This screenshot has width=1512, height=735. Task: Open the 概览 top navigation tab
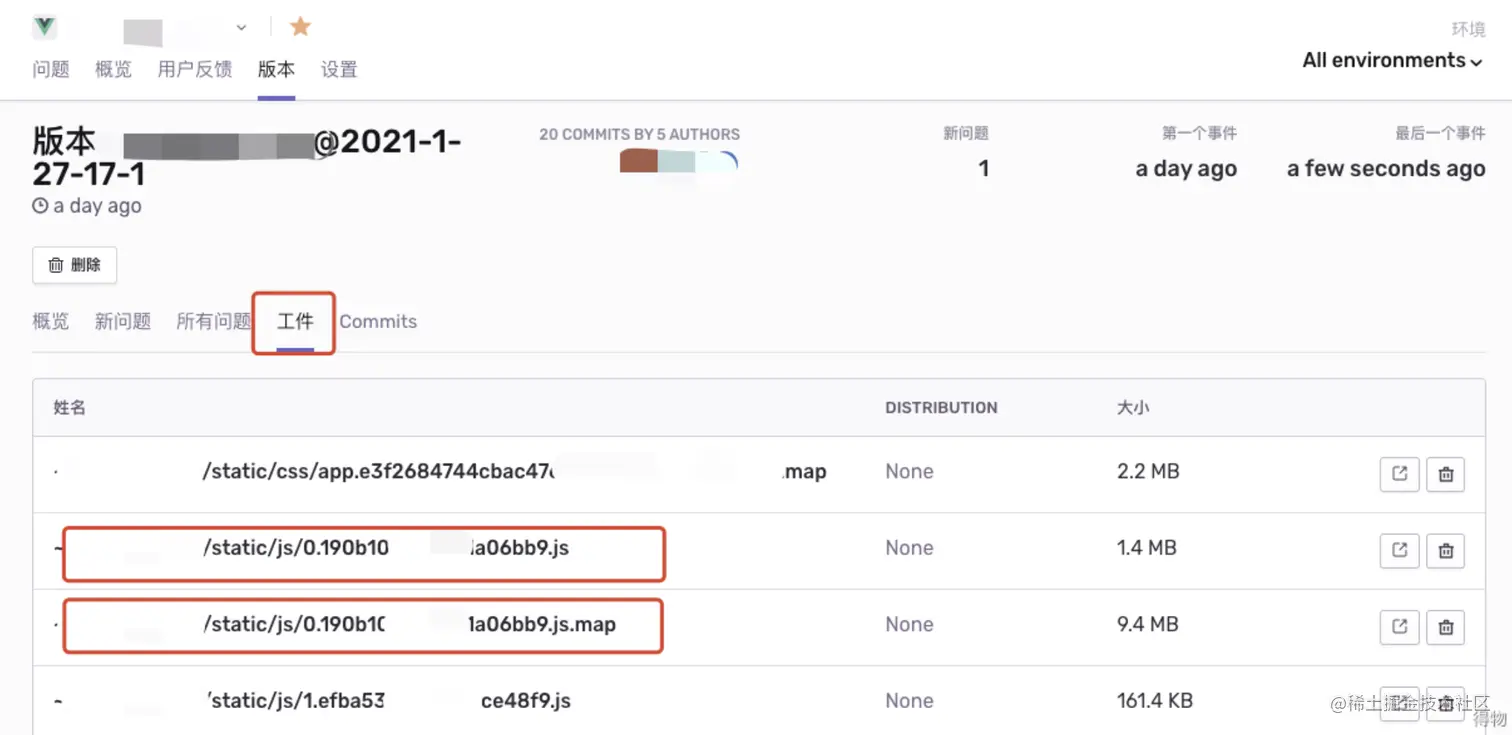(113, 69)
